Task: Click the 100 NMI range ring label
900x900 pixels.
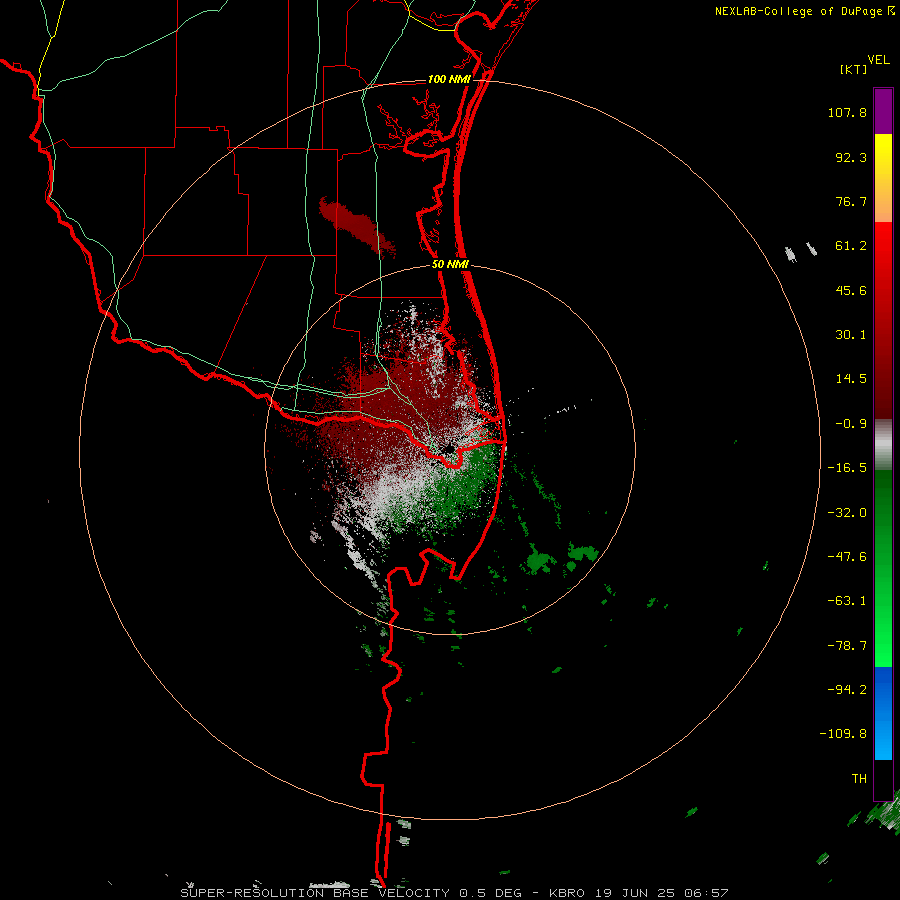Action: (449, 79)
